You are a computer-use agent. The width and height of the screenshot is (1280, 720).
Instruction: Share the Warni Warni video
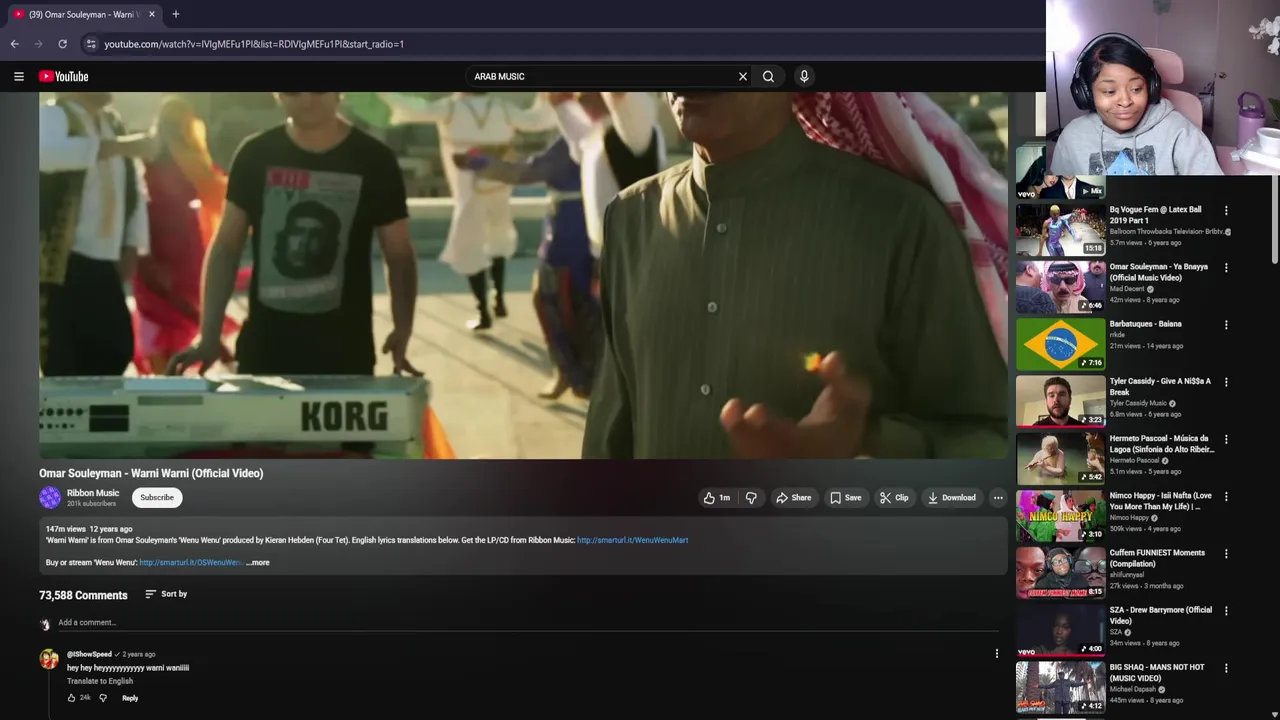[x=793, y=497]
